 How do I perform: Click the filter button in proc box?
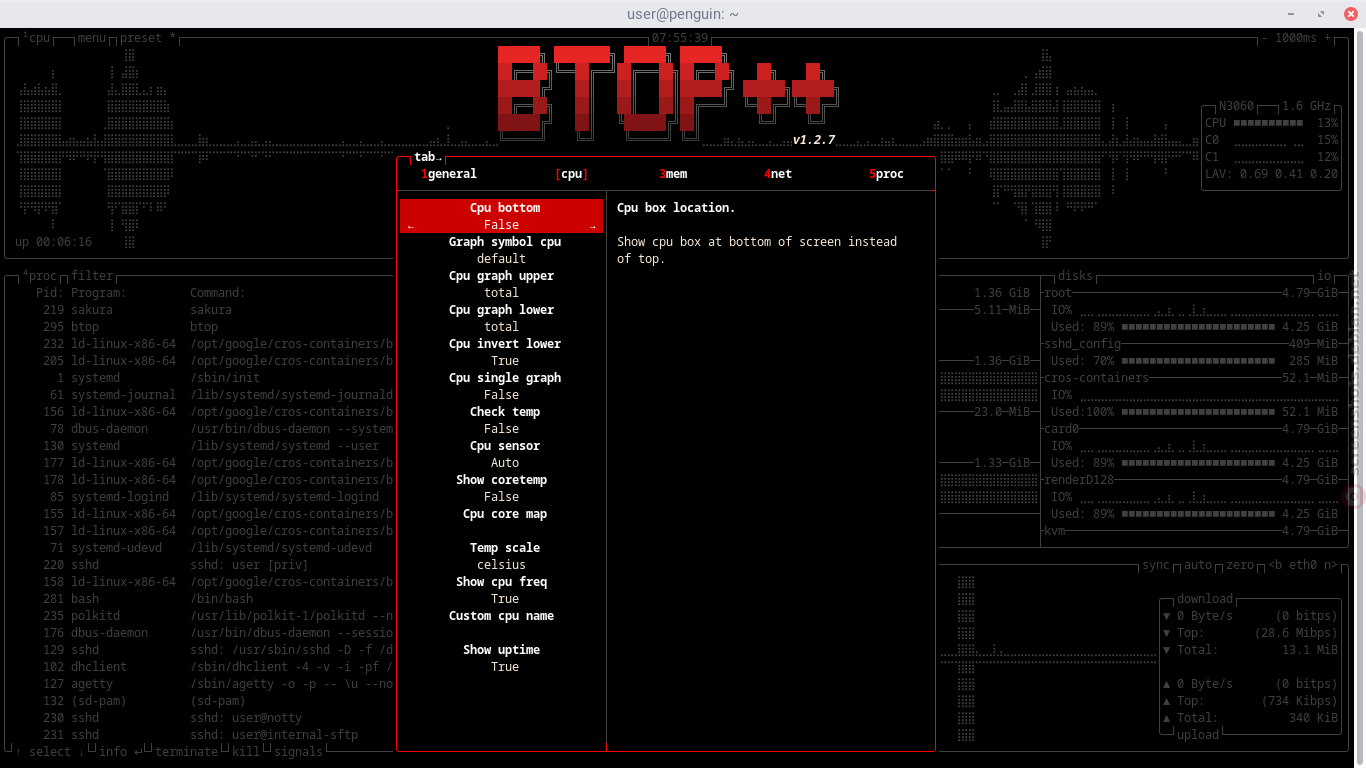(92, 276)
